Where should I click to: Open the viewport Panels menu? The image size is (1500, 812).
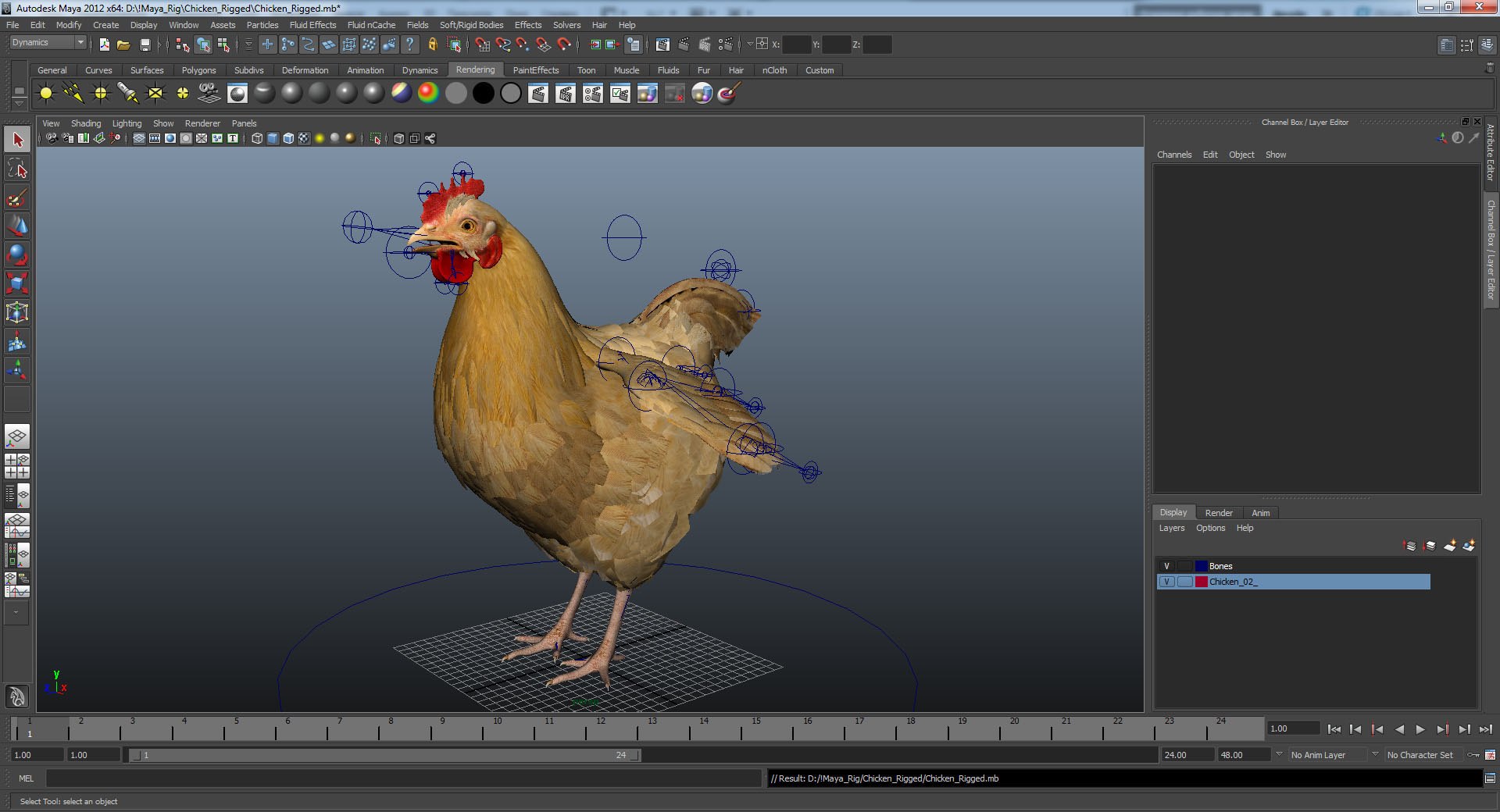(244, 123)
